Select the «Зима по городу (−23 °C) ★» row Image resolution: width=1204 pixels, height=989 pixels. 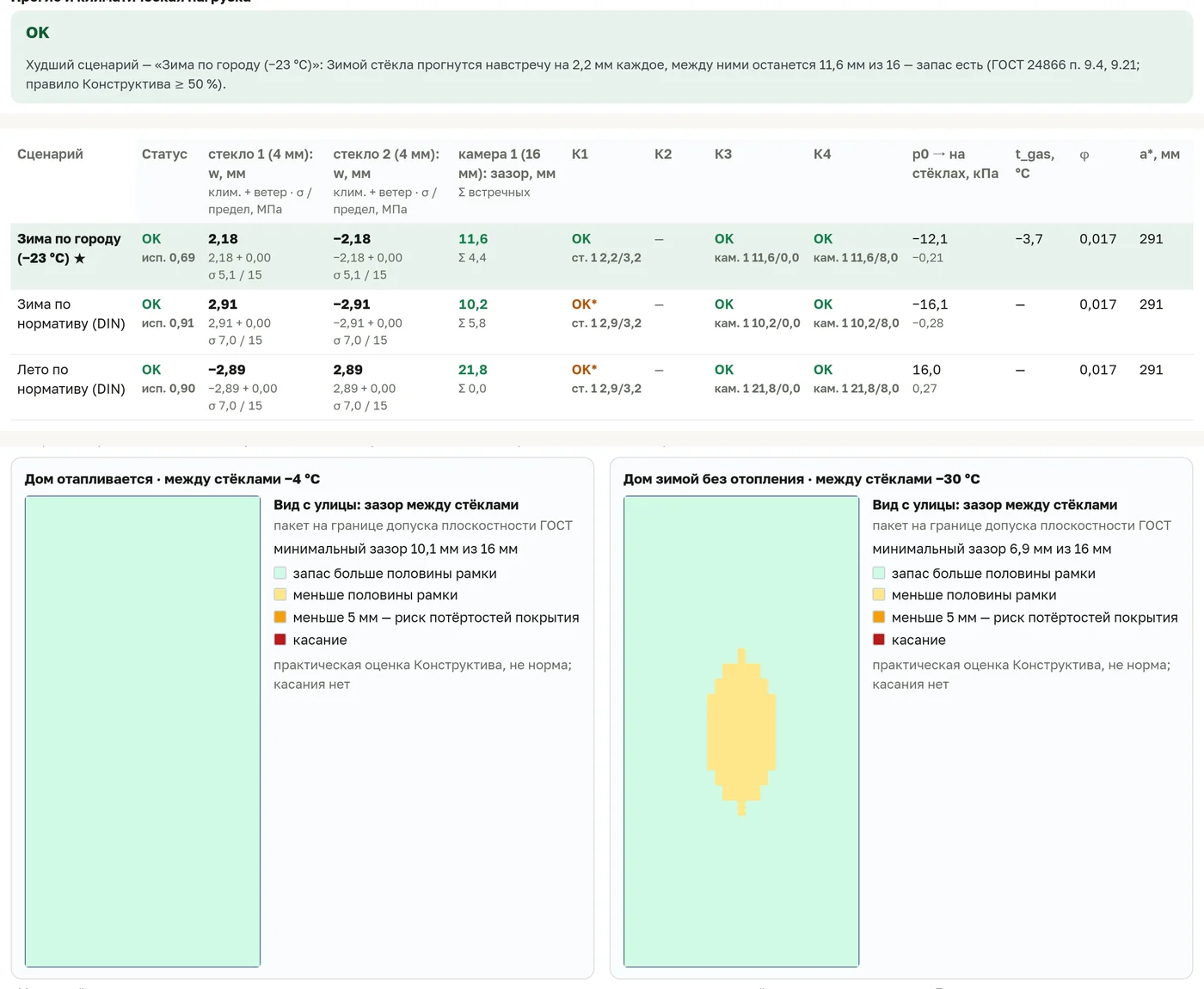pos(602,256)
